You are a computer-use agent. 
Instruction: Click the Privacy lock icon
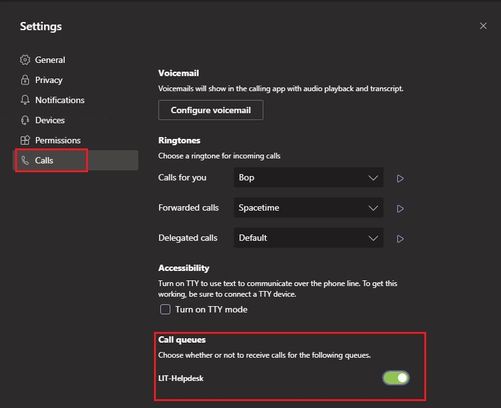click(25, 80)
